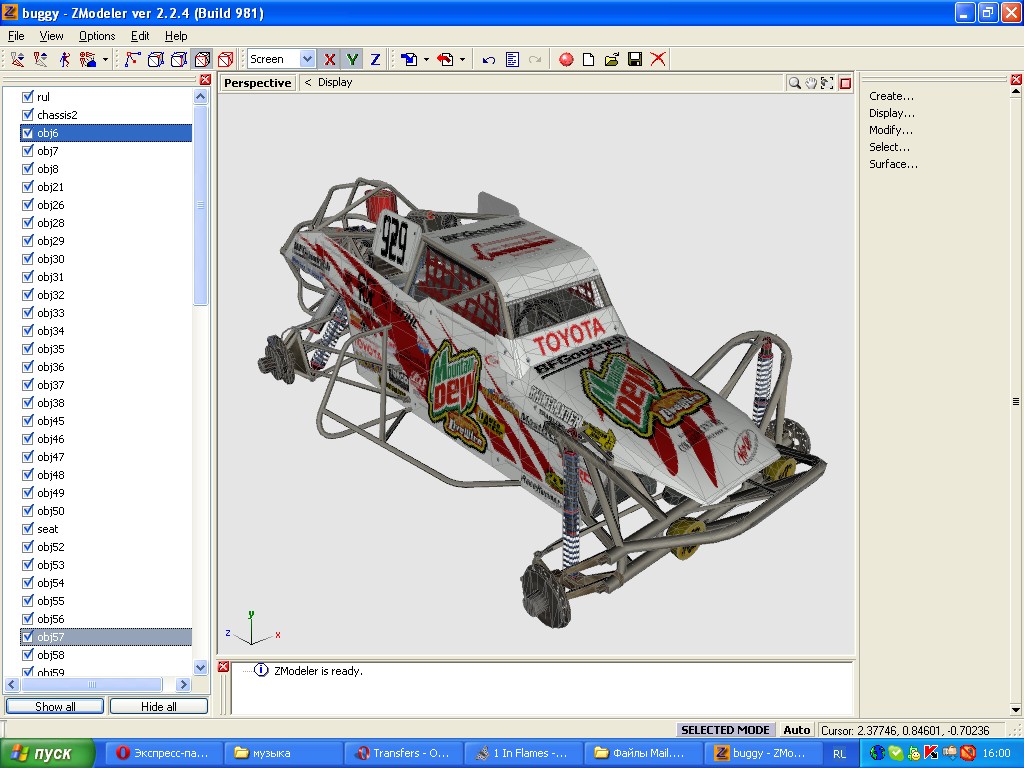This screenshot has width=1024, height=768.
Task: Click the Export icon with red arrow
Action: (445, 59)
